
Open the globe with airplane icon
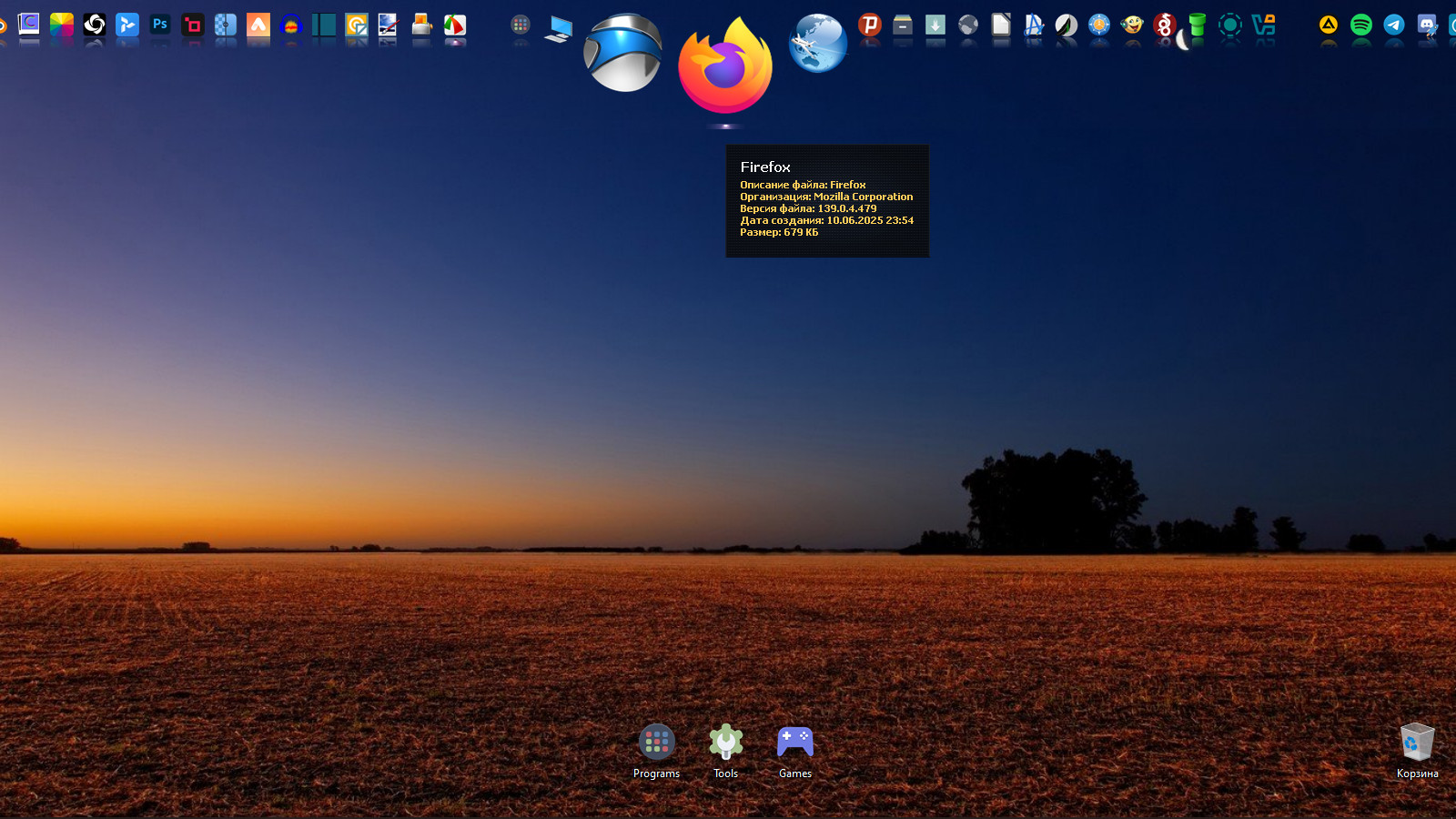click(x=817, y=43)
